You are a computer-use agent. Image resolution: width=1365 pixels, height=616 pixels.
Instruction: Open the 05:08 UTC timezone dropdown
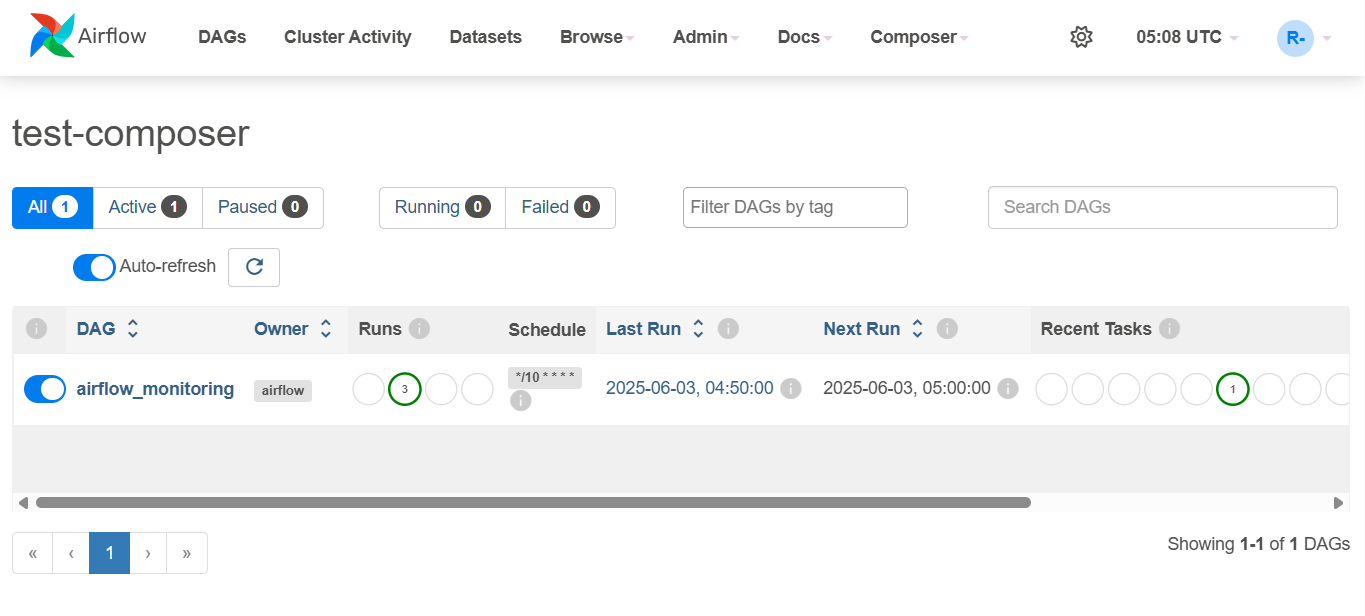point(1187,37)
